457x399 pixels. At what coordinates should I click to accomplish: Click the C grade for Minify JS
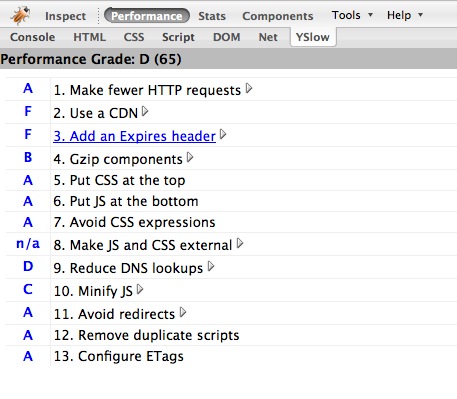click(28, 289)
